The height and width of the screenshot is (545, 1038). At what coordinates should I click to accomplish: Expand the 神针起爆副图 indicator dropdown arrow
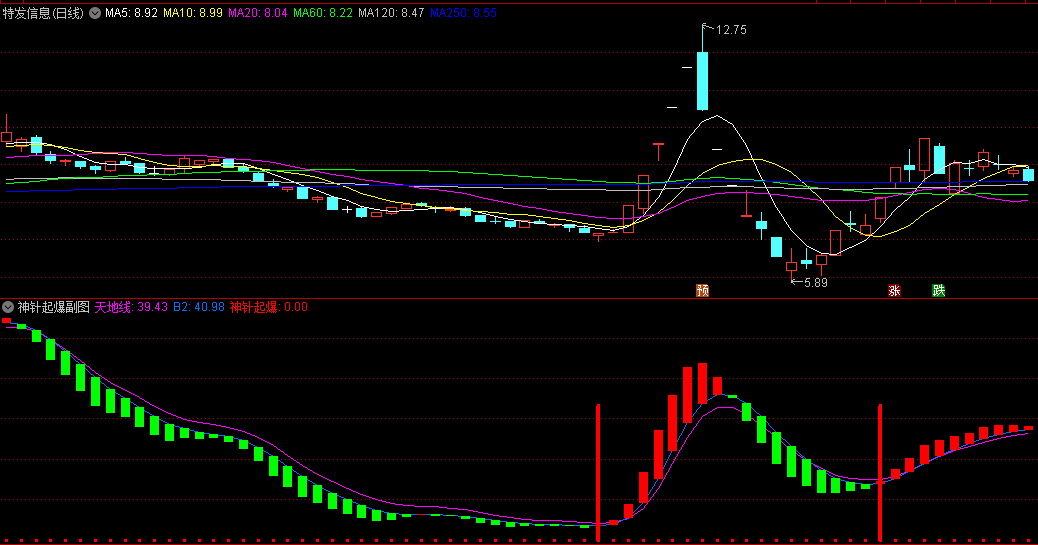coord(8,307)
